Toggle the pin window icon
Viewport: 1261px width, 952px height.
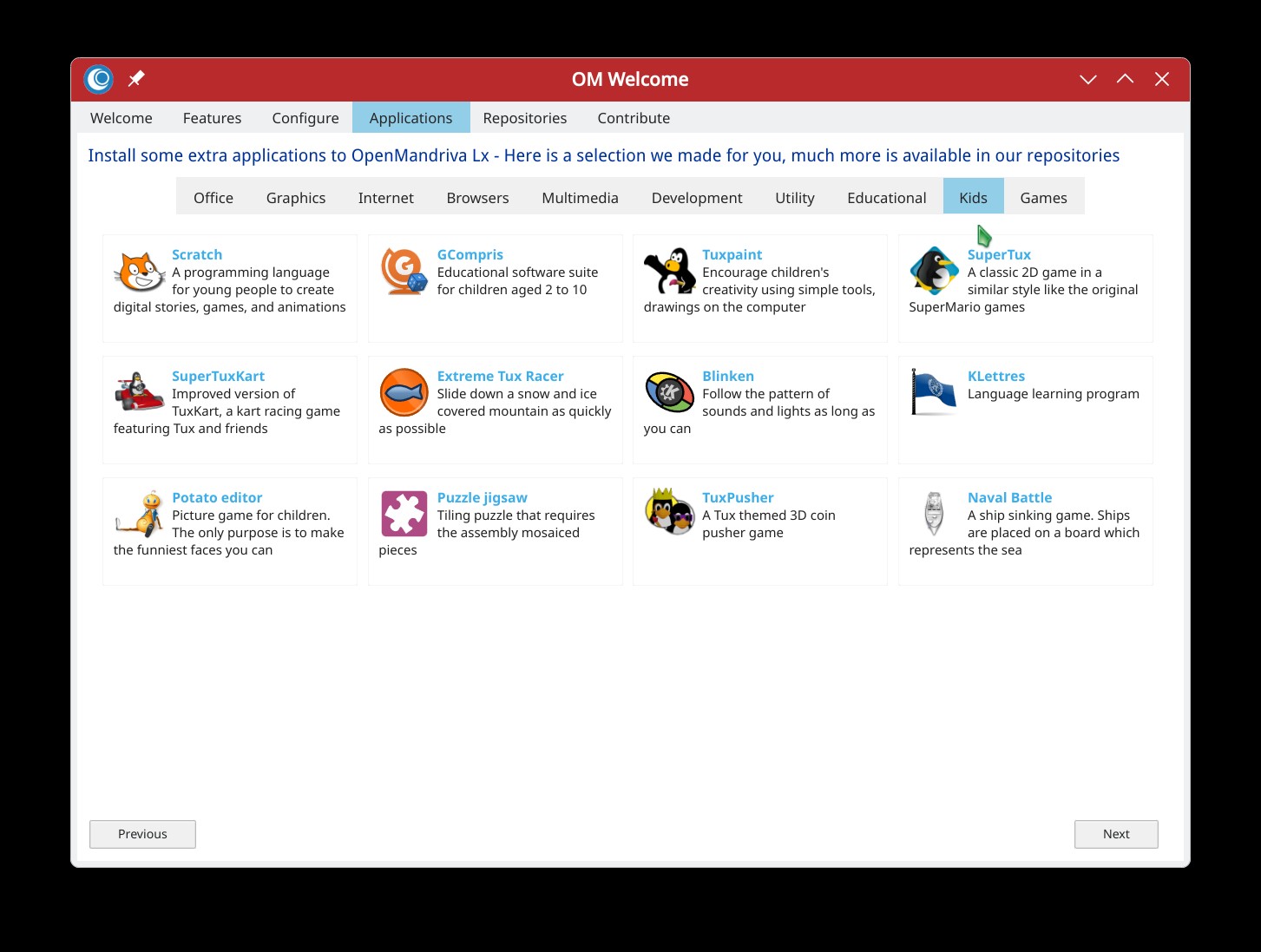(x=136, y=79)
